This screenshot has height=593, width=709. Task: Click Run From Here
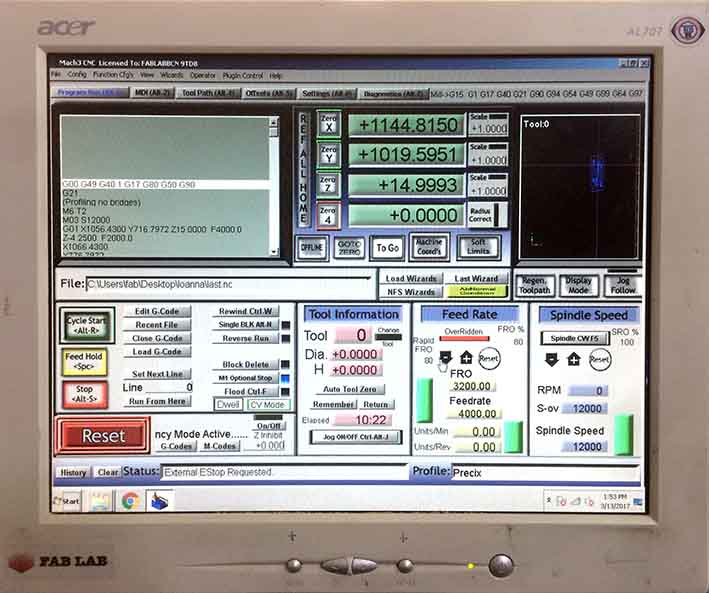click(157, 401)
